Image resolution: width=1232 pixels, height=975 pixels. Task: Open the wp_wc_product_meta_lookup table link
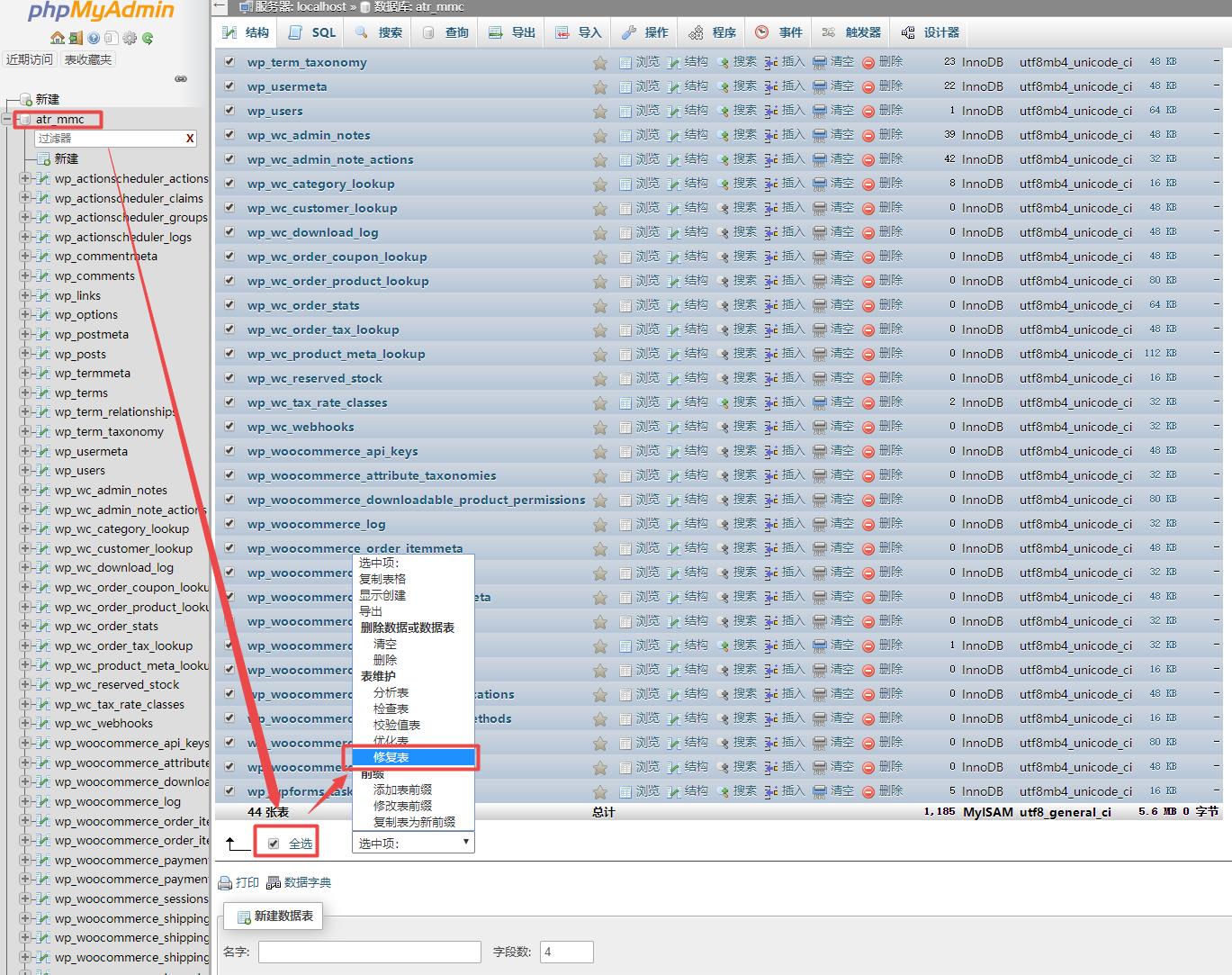point(337,354)
